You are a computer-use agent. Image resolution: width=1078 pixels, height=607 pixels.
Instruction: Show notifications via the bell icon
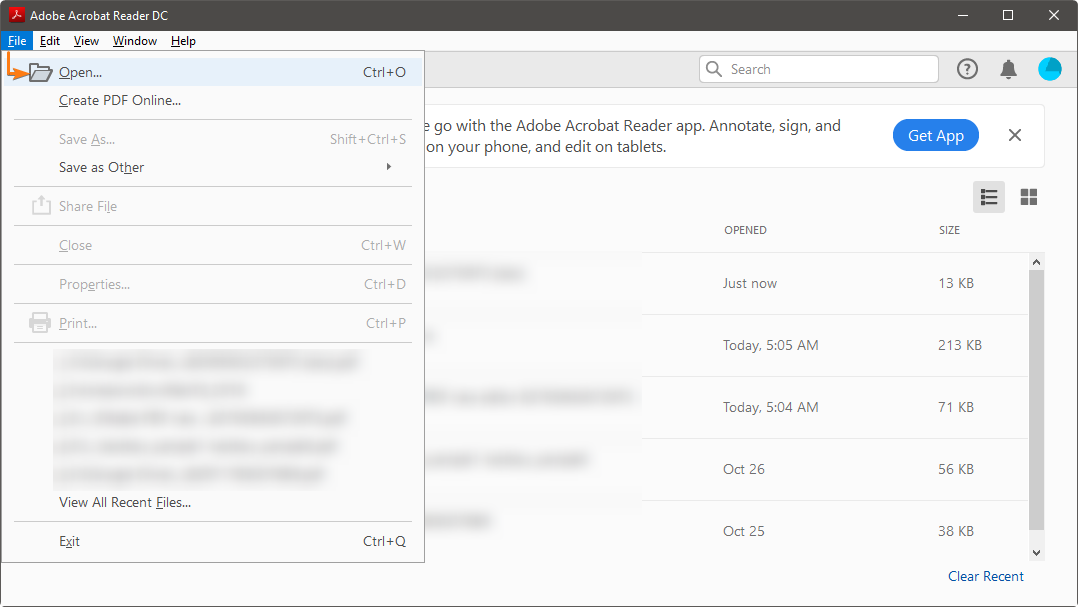pos(1008,69)
